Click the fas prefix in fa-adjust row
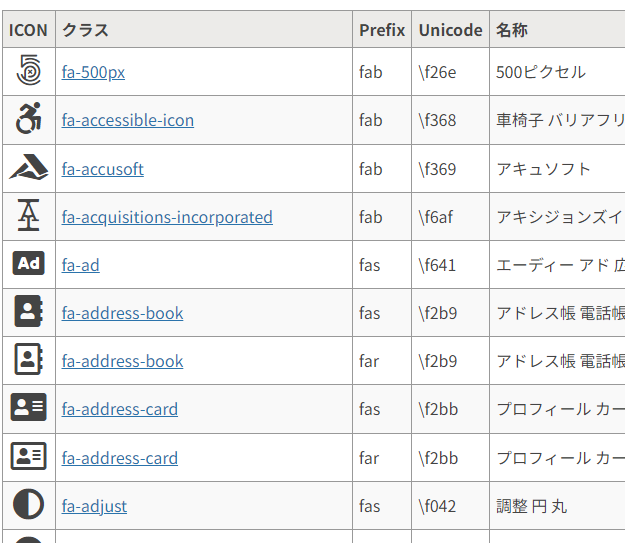Viewport: 625px width, 543px height. click(382, 506)
